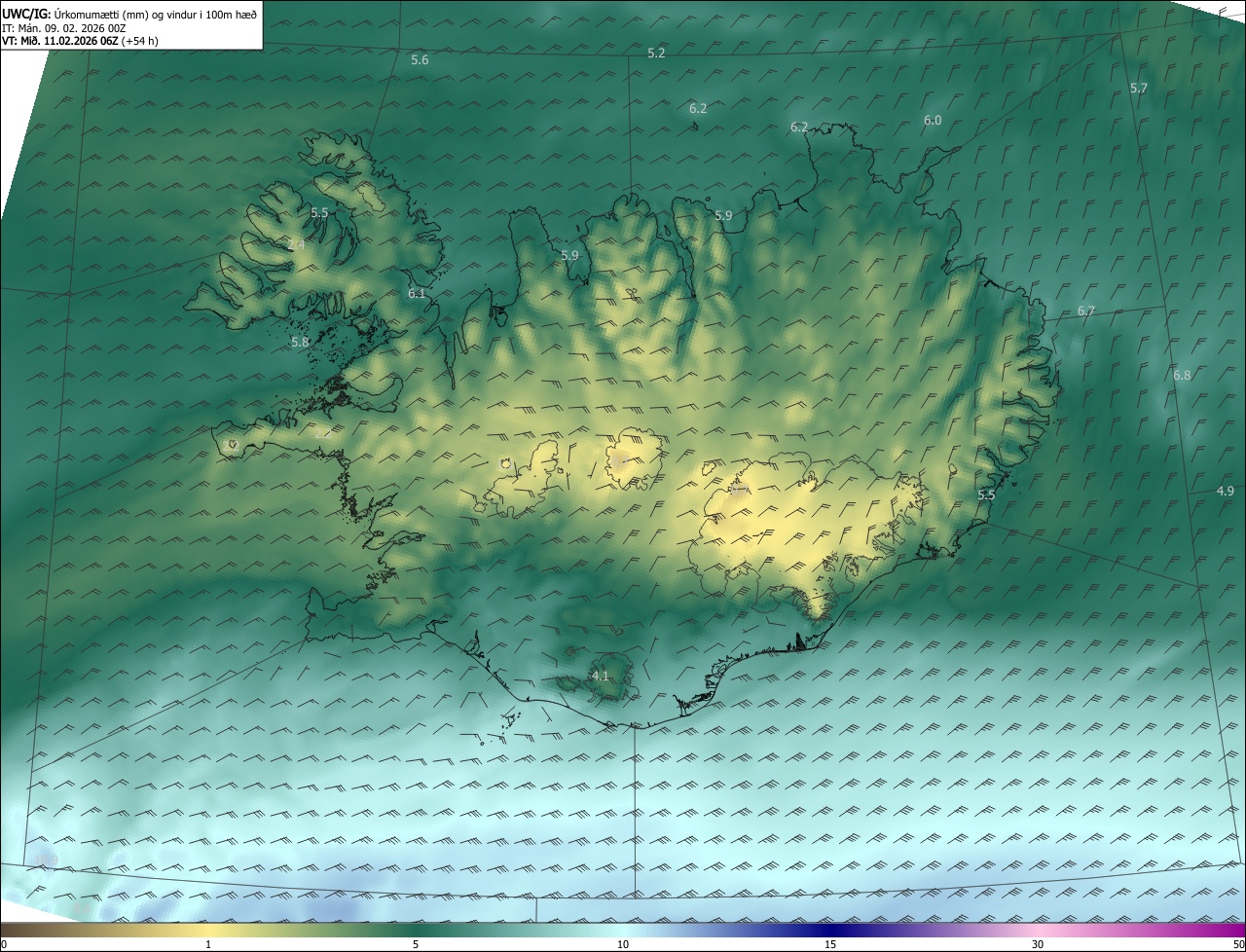Viewport: 1246px width, 952px height.
Task: Click the 4.1 value label
Action: tap(601, 676)
